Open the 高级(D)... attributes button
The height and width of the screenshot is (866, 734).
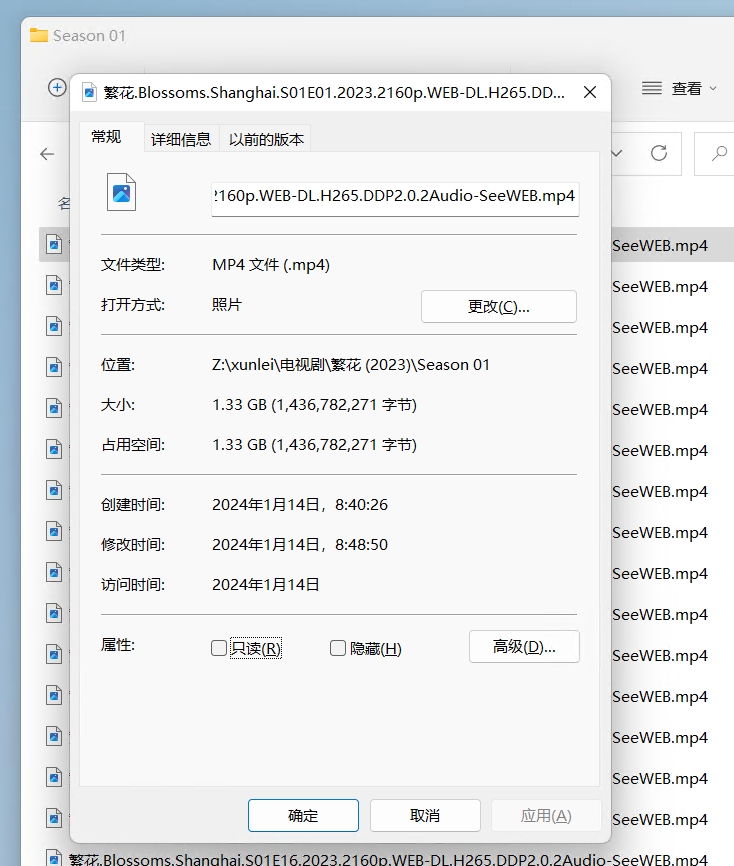coord(524,646)
